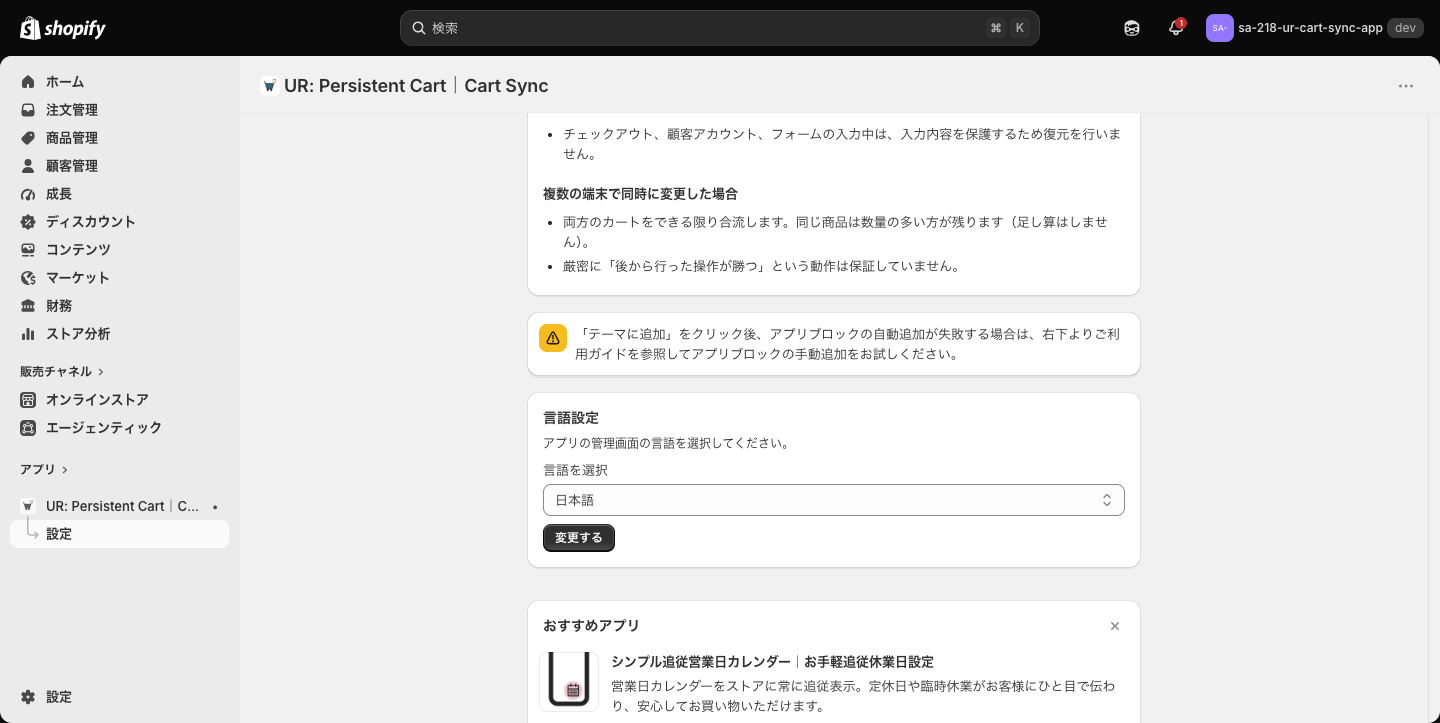Click the シンプル追従営業日カレンダー app title
1440x723 pixels.
pos(772,662)
